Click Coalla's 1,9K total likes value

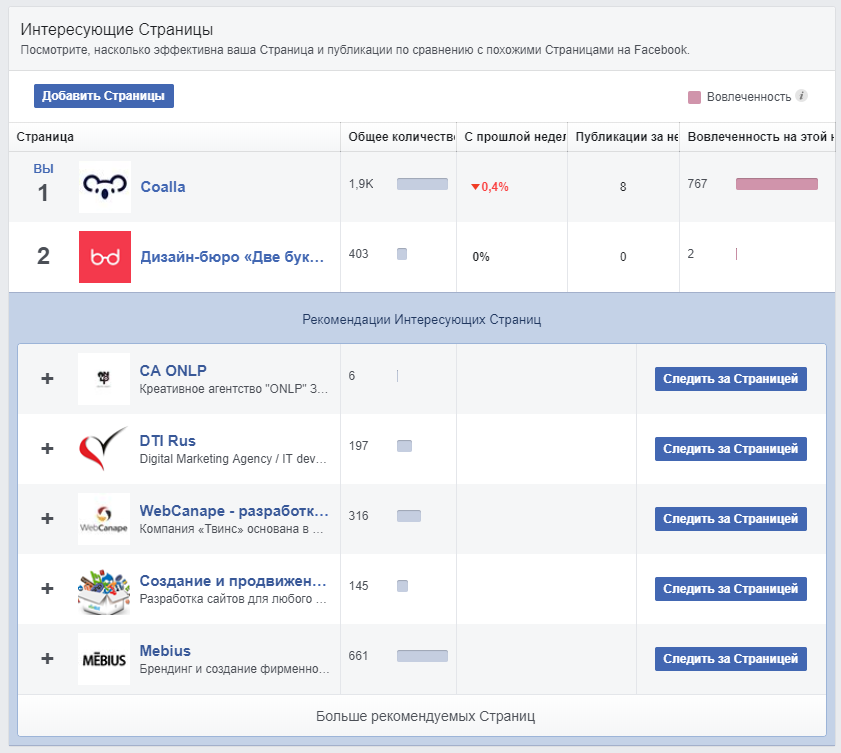click(361, 184)
